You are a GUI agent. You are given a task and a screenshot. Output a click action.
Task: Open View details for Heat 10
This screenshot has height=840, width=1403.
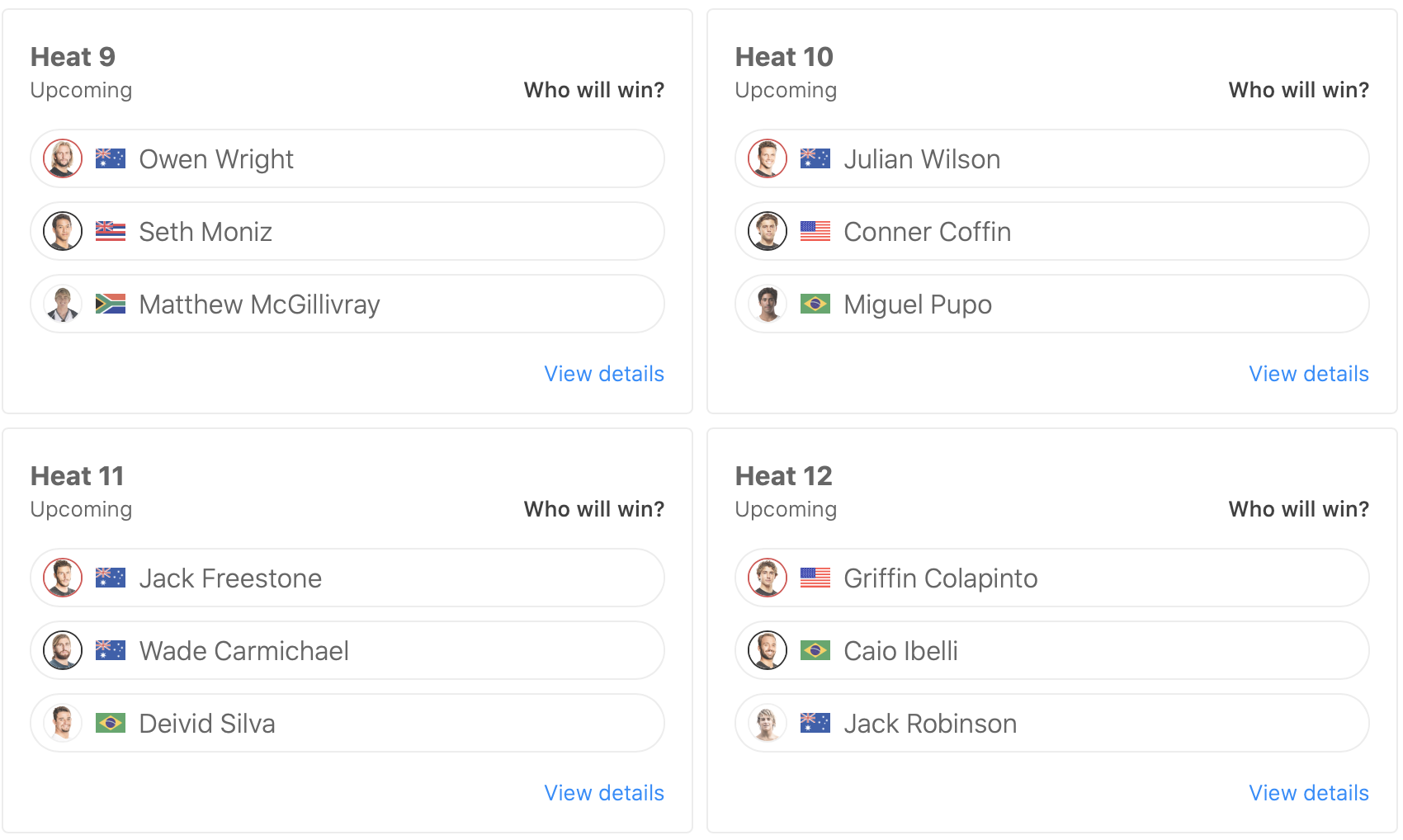point(1309,374)
